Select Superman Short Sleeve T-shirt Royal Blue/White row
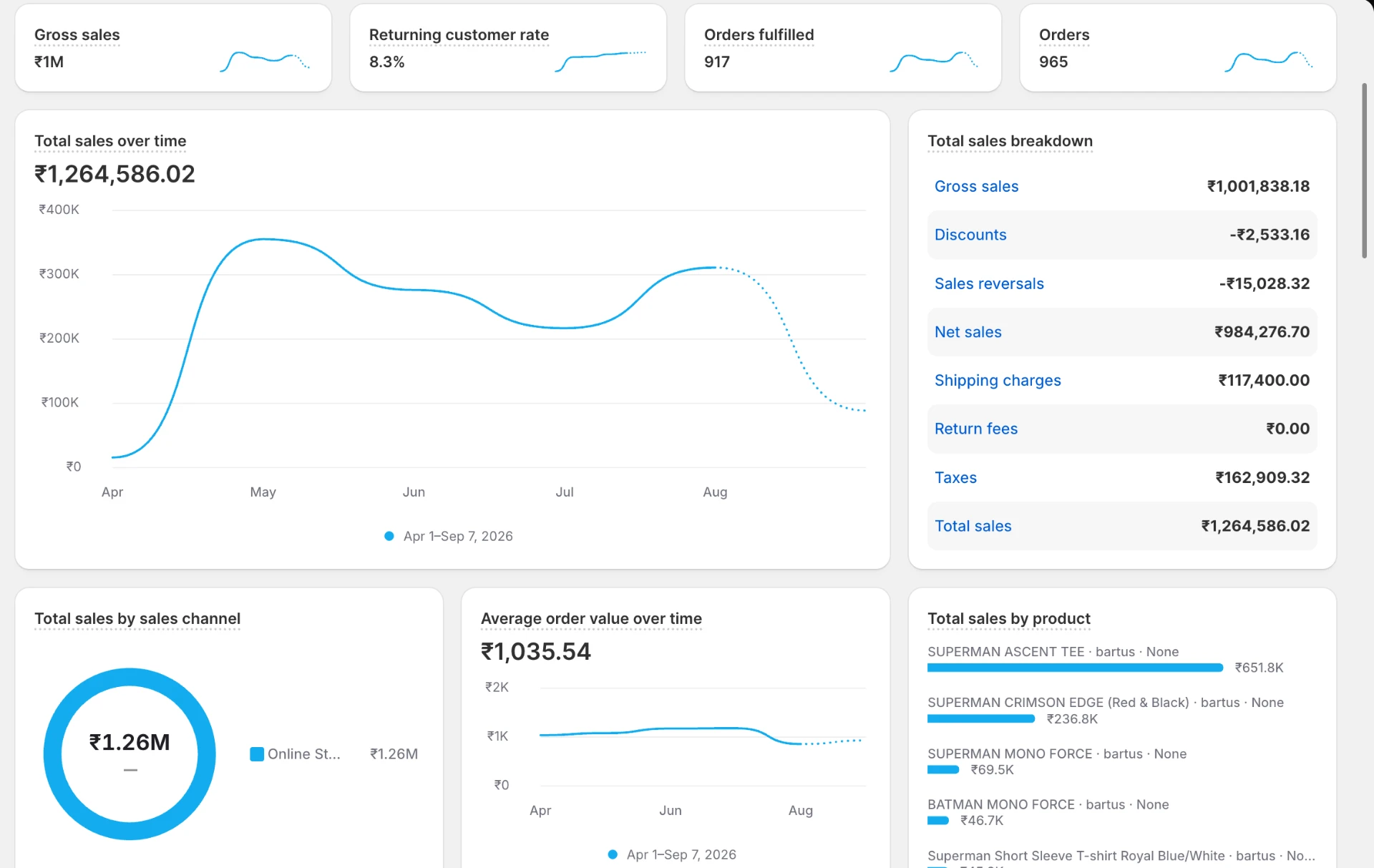 [1121, 856]
